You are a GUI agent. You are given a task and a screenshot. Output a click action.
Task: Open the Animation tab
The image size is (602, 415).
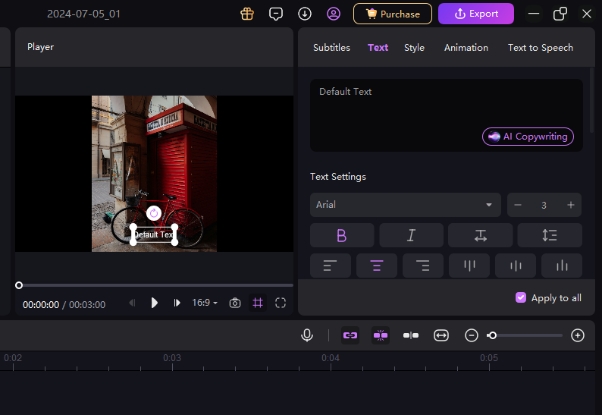tap(466, 48)
